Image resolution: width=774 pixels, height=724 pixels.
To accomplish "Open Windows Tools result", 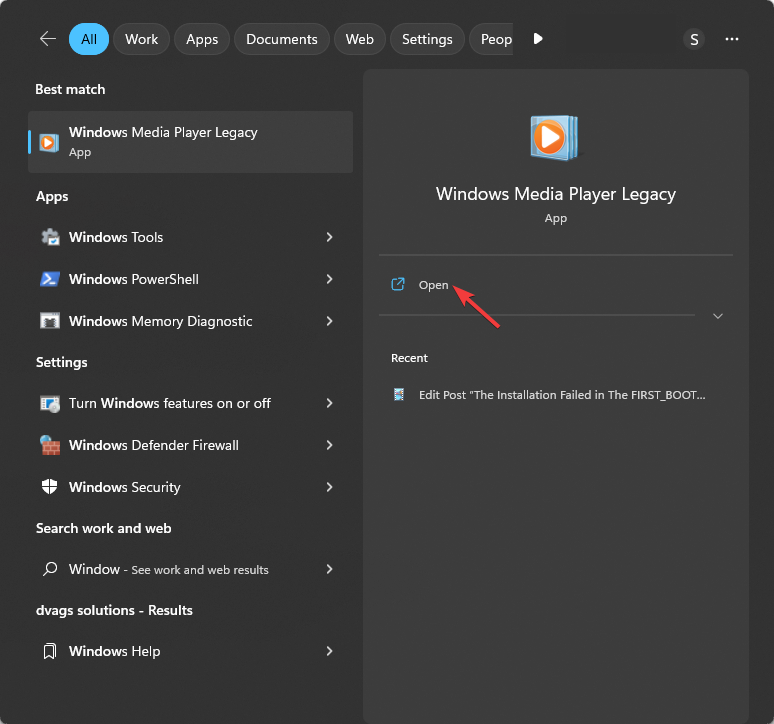I will 191,237.
